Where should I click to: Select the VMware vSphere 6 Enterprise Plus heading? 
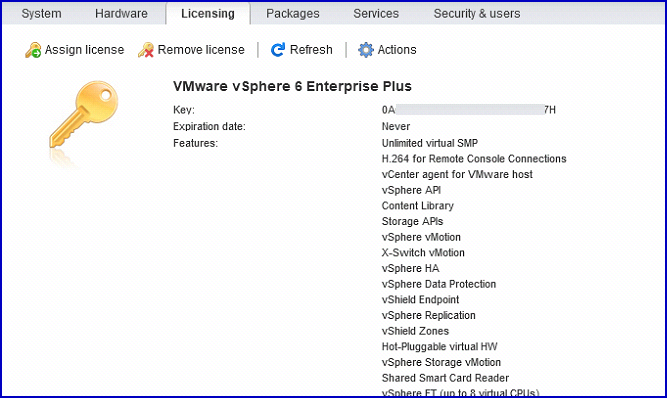(292, 86)
